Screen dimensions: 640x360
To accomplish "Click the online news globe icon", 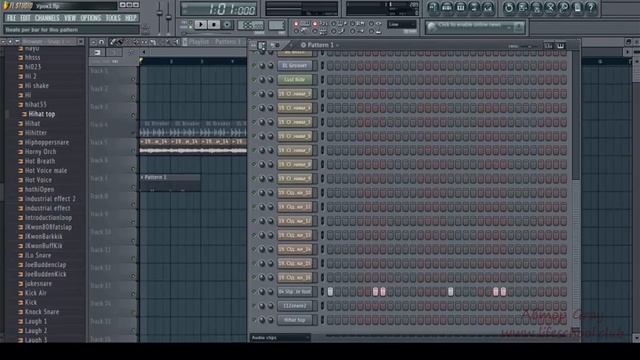I will pyautogui.click(x=431, y=27).
